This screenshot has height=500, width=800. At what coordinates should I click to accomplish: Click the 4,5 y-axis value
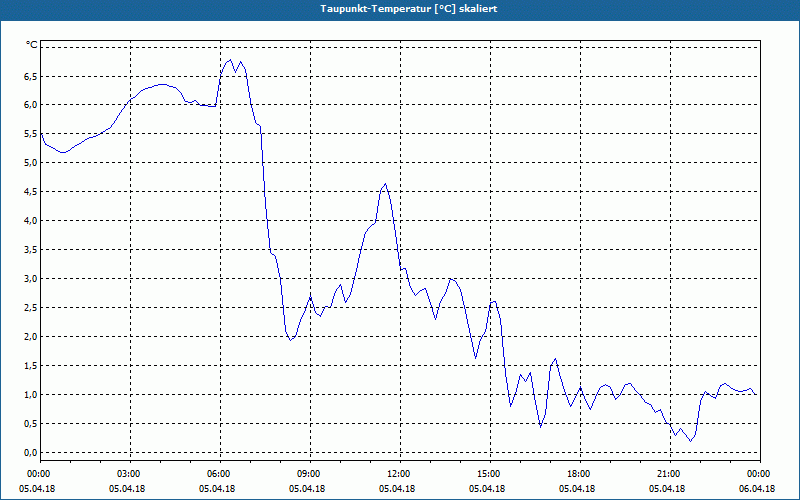coord(31,192)
